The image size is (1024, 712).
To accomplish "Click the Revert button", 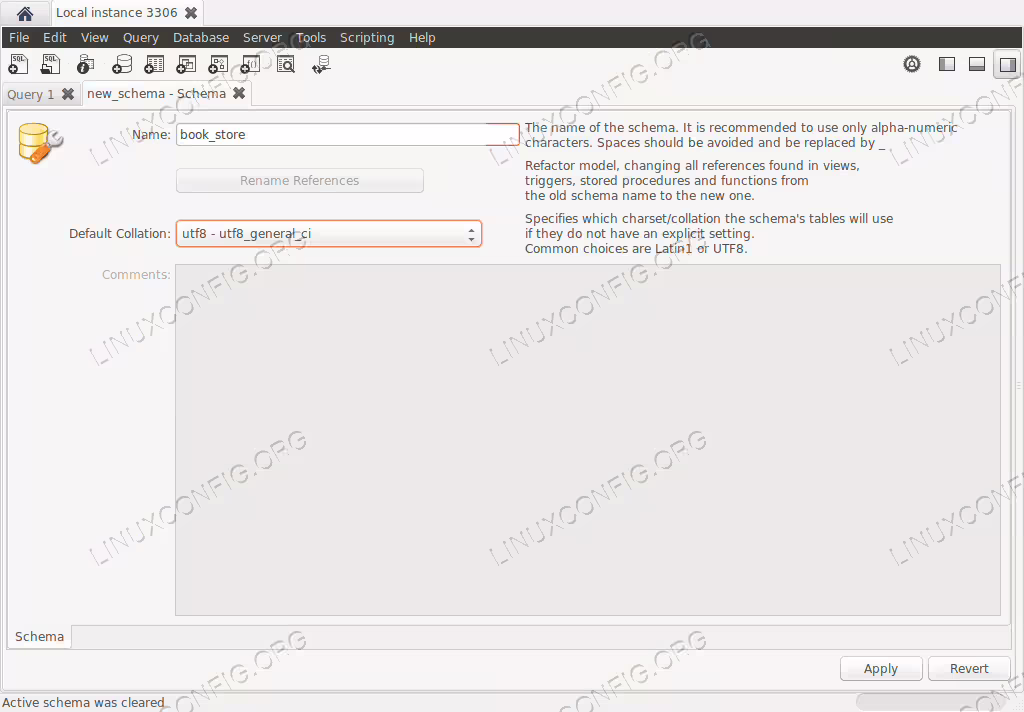I will (x=969, y=668).
